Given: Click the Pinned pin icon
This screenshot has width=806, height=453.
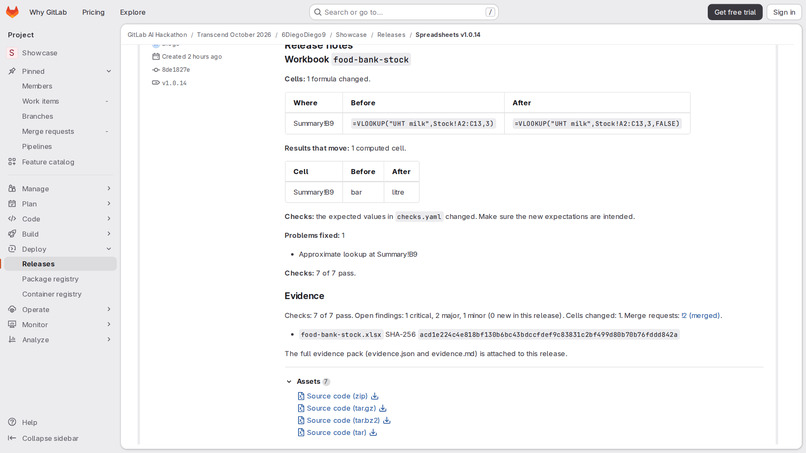Looking at the screenshot, I should (12, 71).
